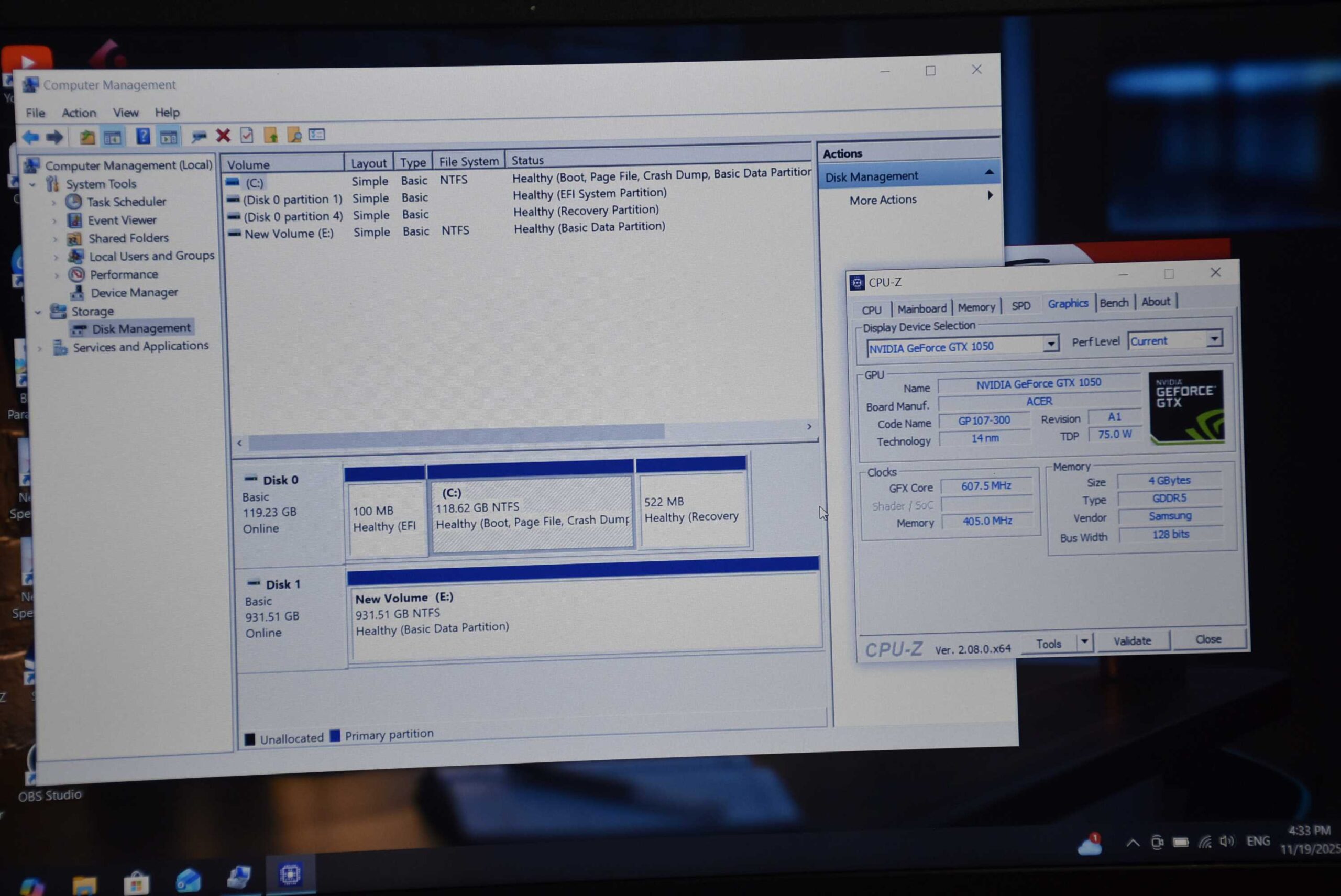Open the Display Device Selection dropdown
This screenshot has height=896, width=1341.
click(x=1050, y=344)
